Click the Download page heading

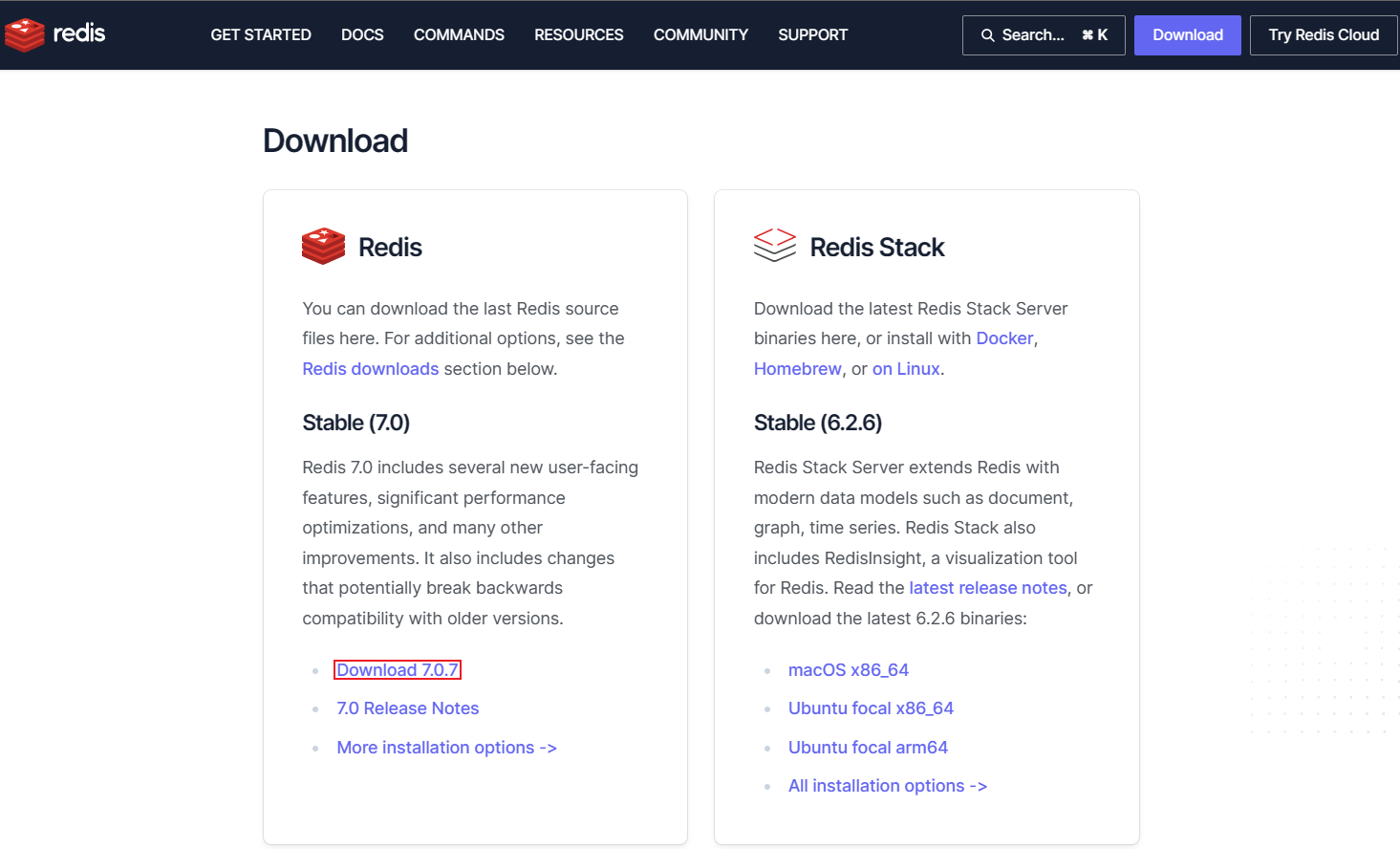[x=335, y=141]
